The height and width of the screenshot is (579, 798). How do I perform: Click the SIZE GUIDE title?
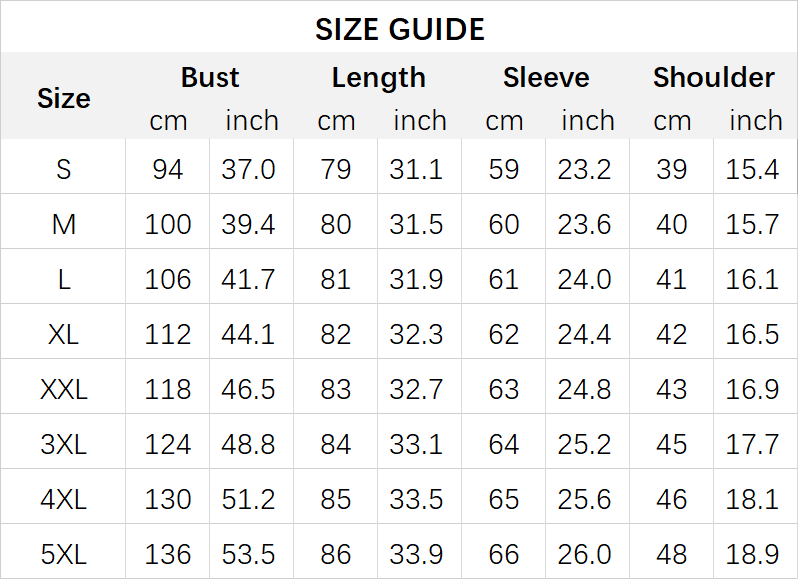click(x=399, y=29)
